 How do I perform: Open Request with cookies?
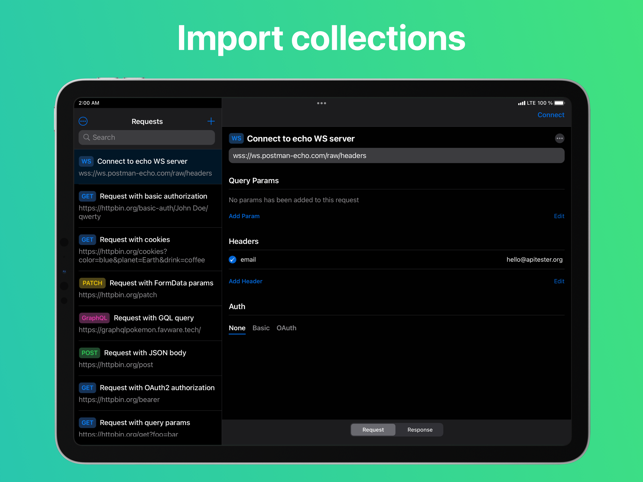tap(148, 249)
